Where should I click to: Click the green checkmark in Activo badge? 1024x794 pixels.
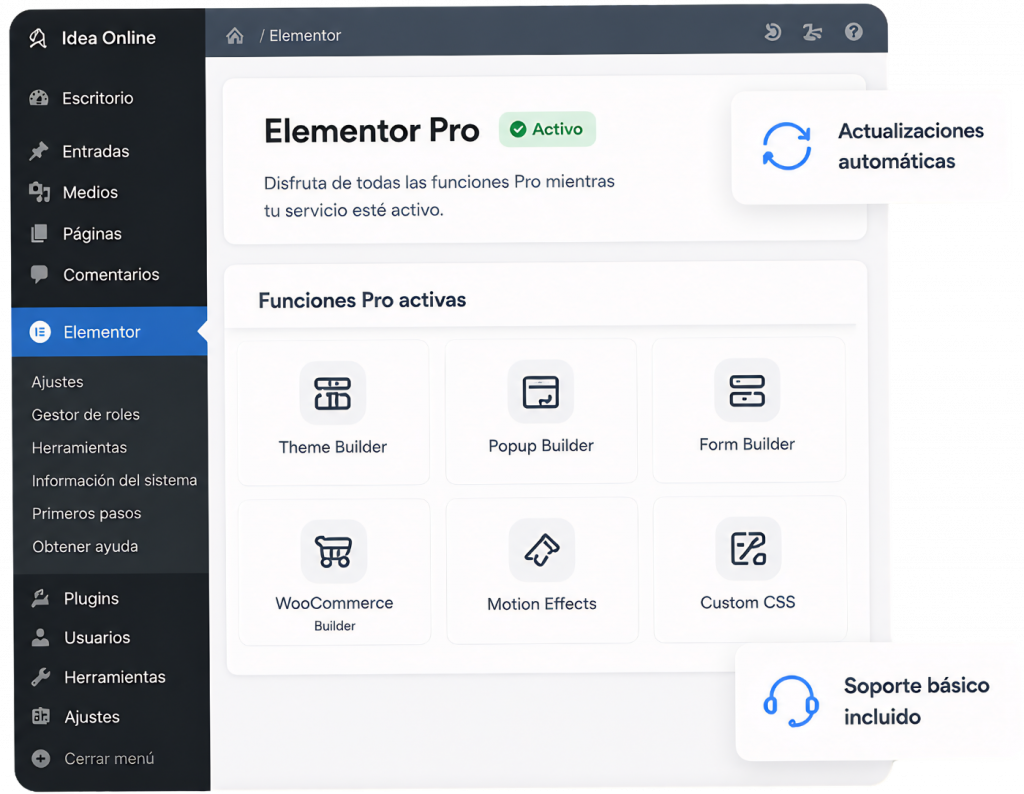click(x=518, y=129)
